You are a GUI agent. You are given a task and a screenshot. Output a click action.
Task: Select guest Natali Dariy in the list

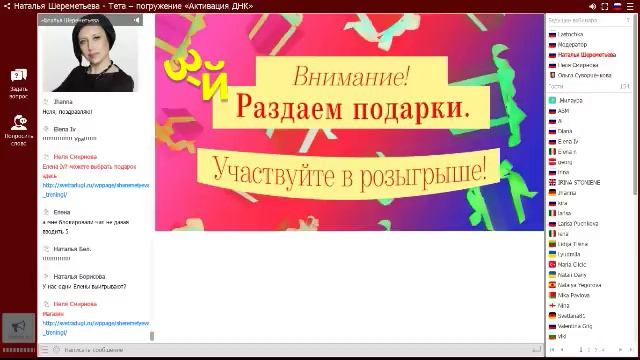coord(572,275)
